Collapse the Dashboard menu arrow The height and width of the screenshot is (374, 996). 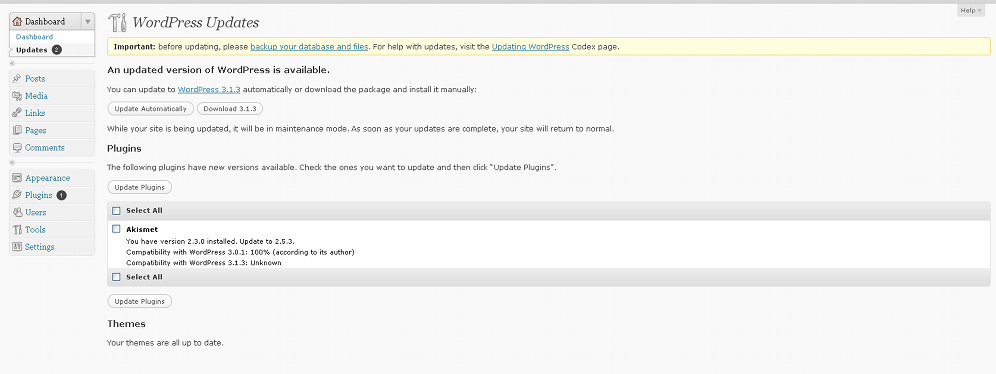[88, 22]
